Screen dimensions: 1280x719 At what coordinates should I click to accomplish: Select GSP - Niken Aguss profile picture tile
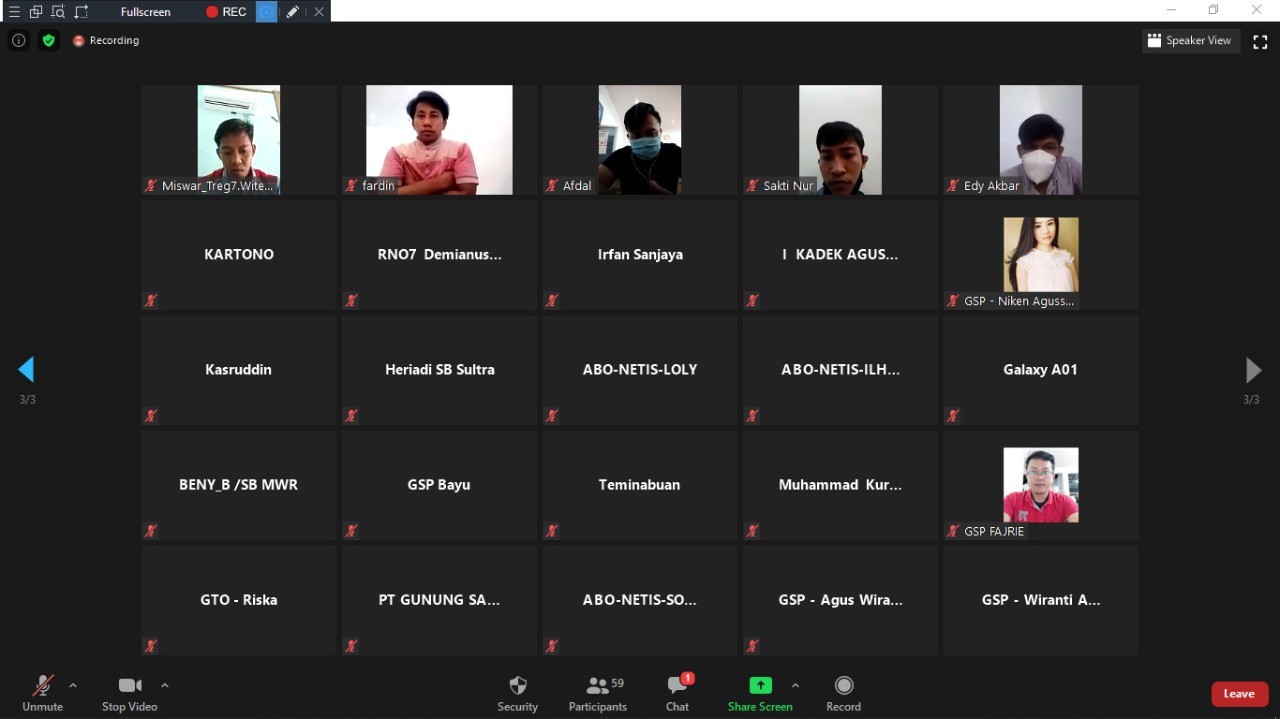coord(1041,254)
